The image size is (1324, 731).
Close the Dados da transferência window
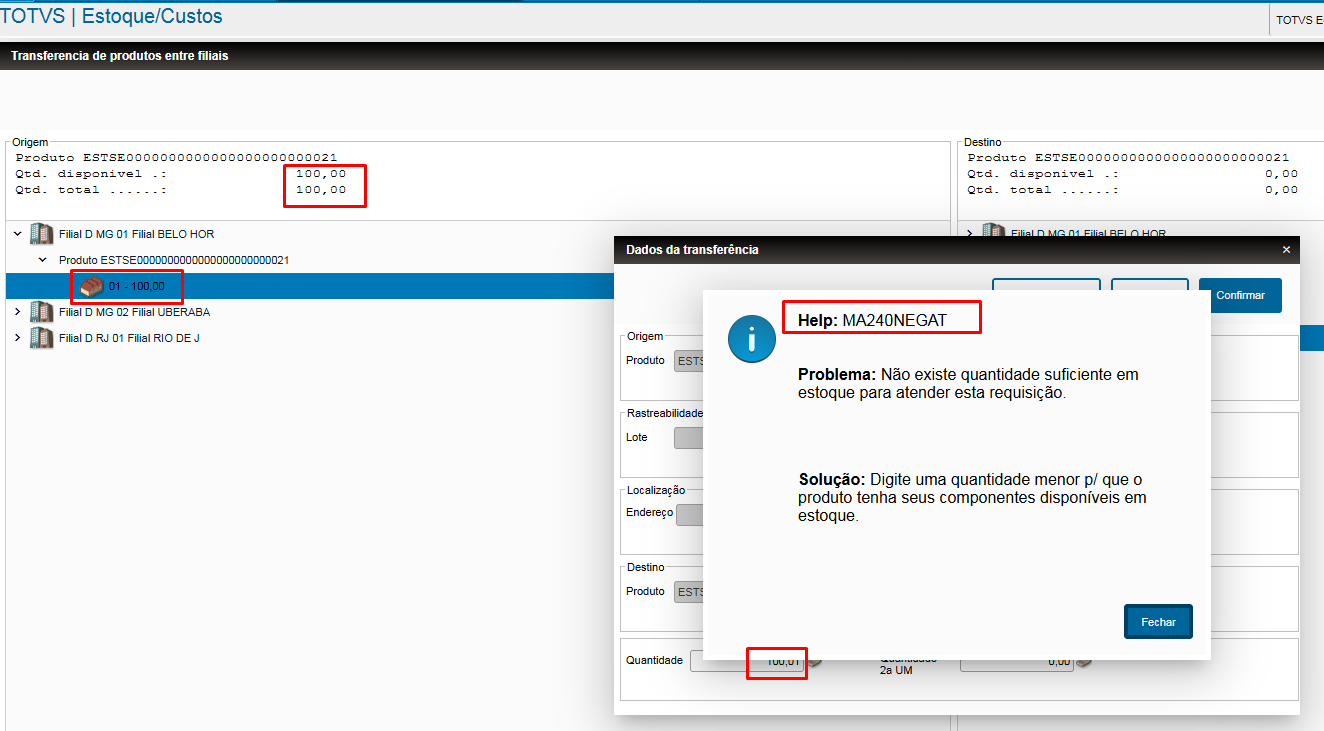tap(1286, 250)
